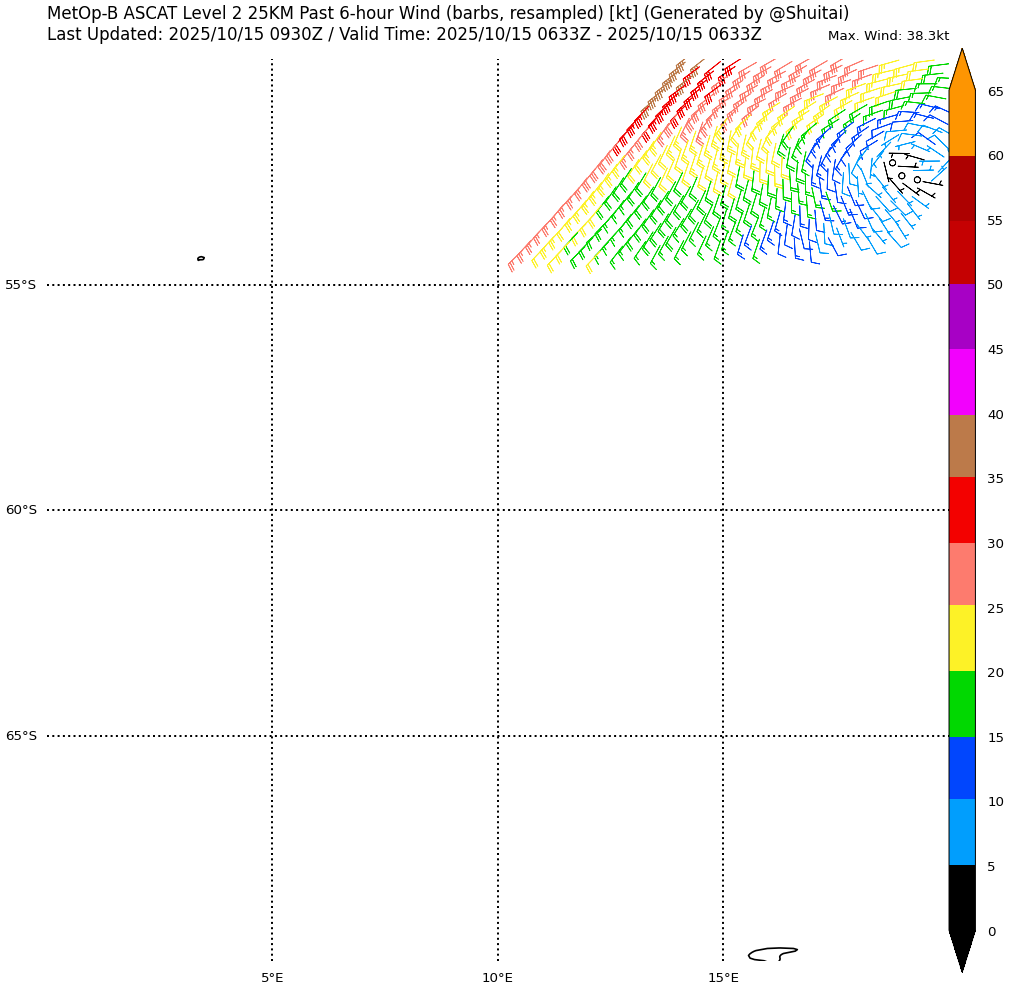Click the purple 45-50 kt colorbar segment
The width and height of the screenshot is (1009, 989).
coord(961,317)
